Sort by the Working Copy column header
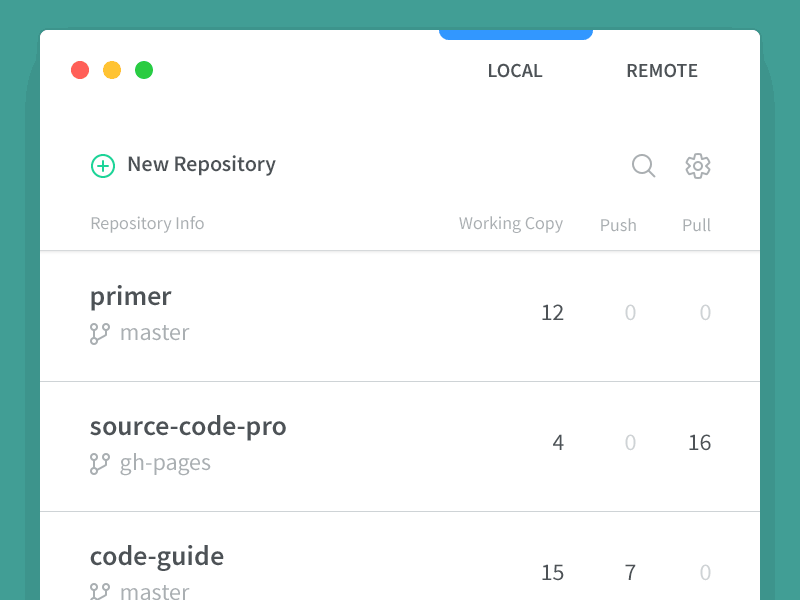 point(510,224)
